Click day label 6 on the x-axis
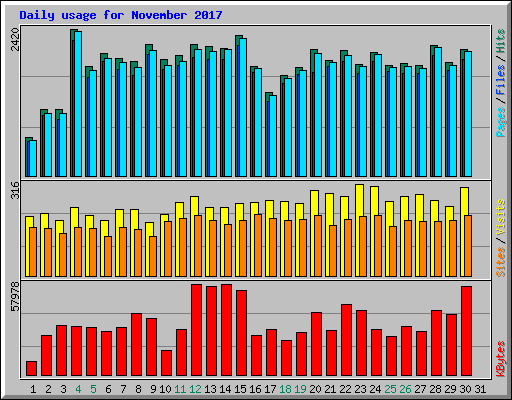 pos(108,389)
